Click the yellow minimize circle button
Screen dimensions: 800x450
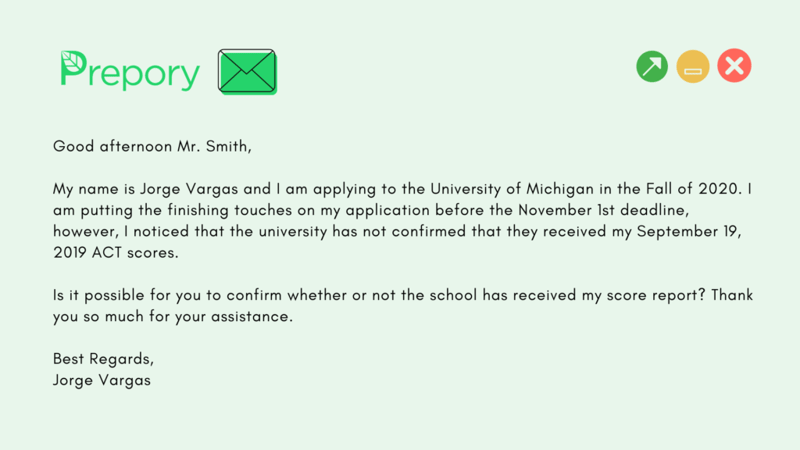point(693,67)
